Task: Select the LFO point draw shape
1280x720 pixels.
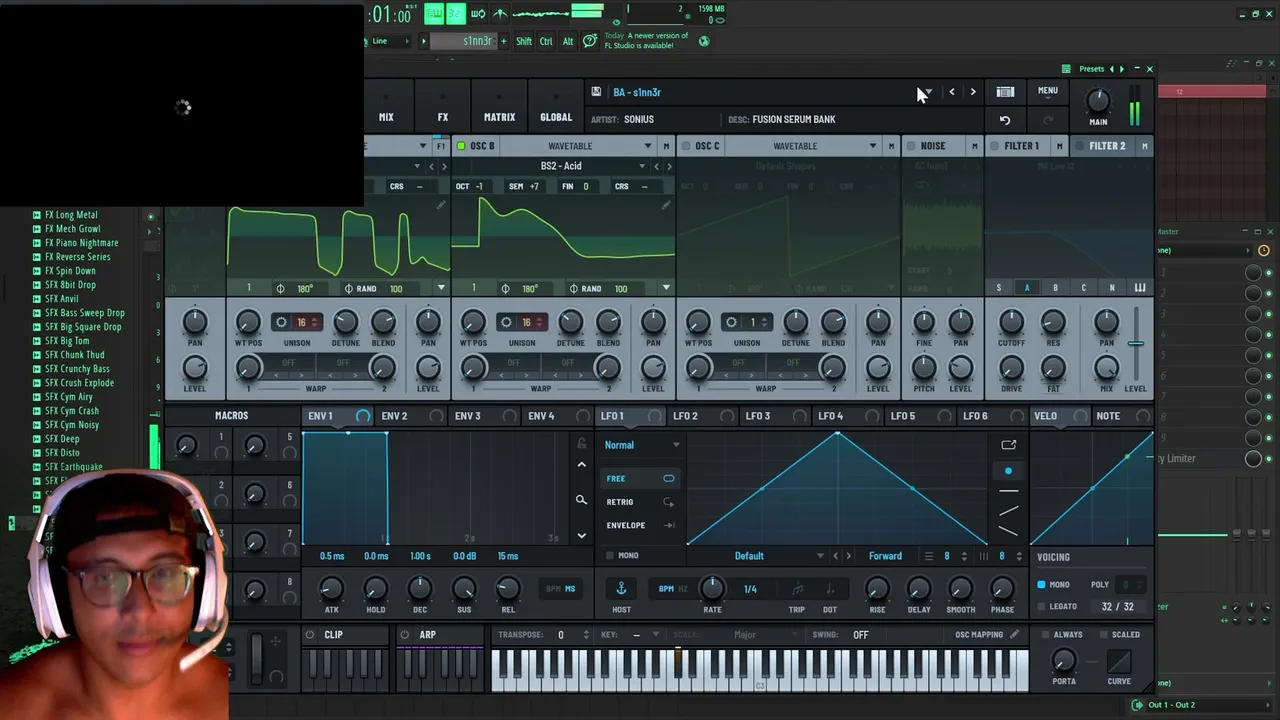Action: coord(1008,471)
